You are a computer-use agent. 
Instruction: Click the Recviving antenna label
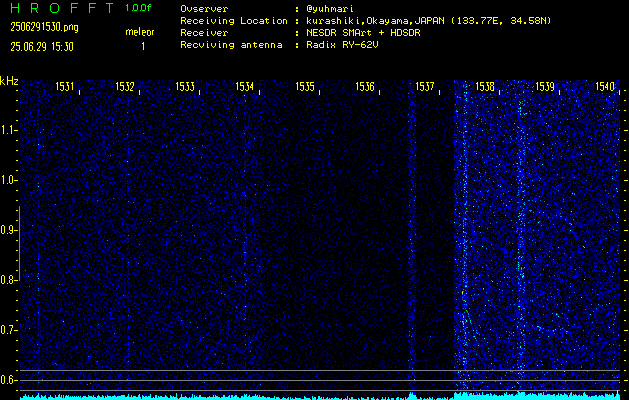[x=231, y=45]
